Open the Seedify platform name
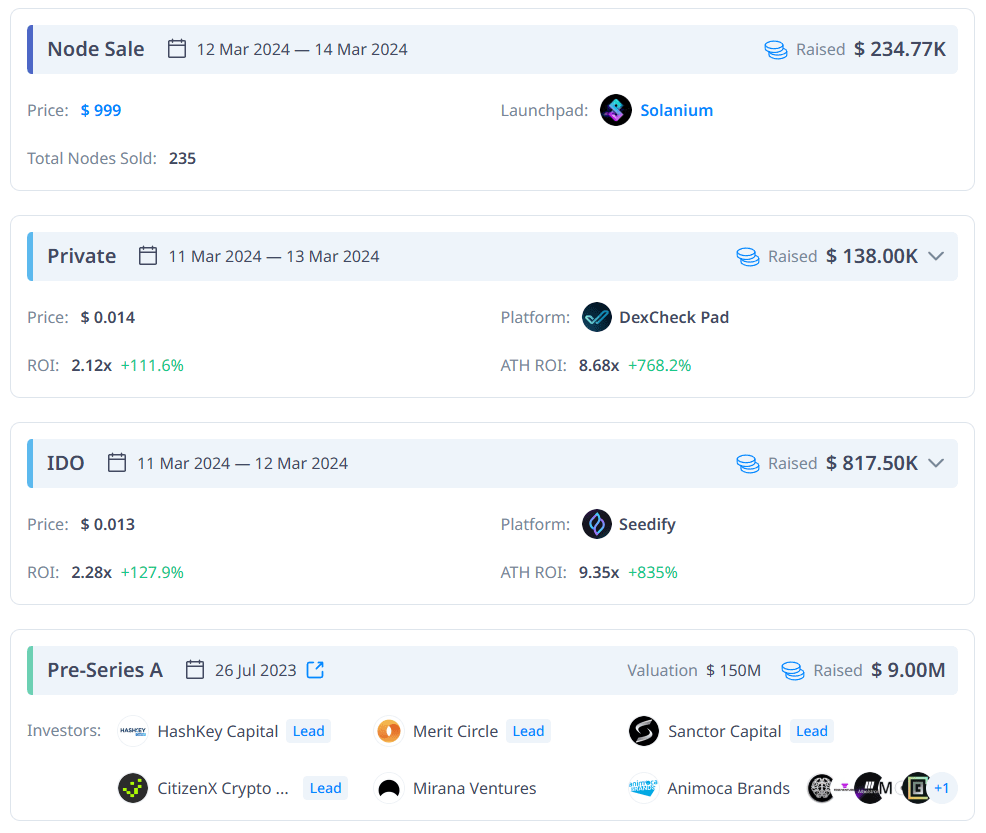This screenshot has width=986, height=833. coord(647,524)
